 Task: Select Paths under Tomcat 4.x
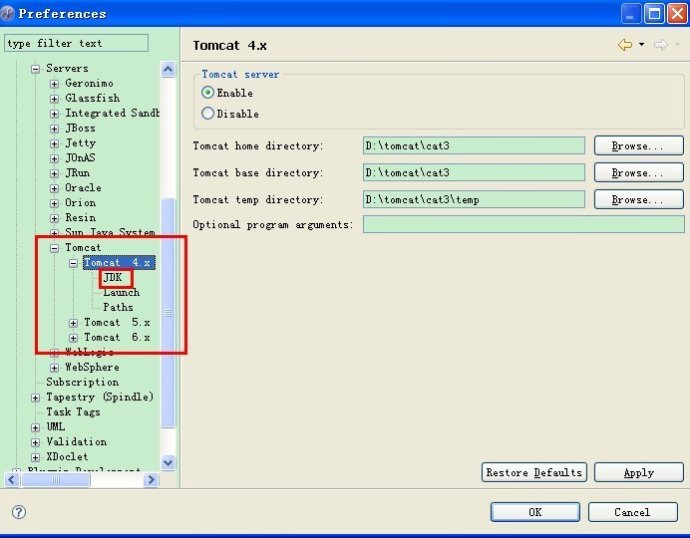pyautogui.click(x=118, y=308)
